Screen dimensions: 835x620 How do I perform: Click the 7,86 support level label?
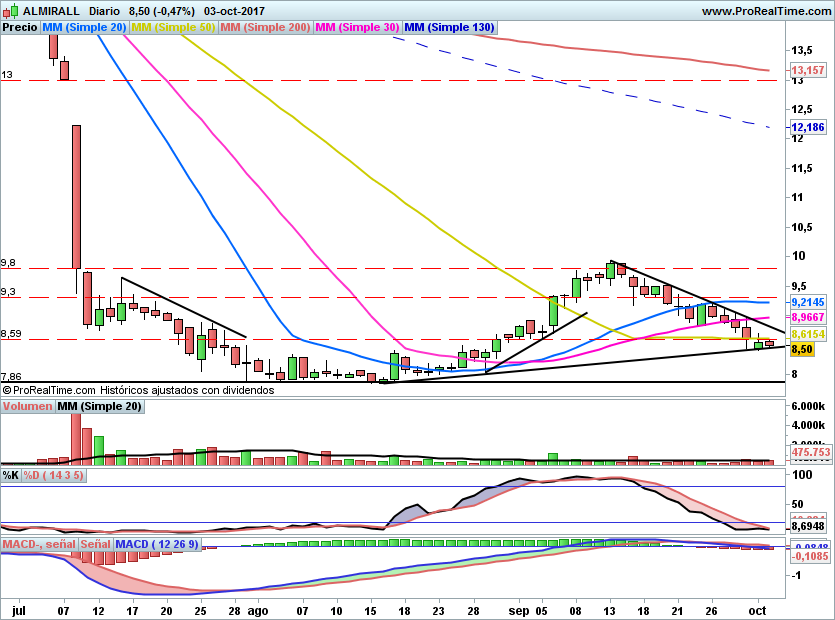11,377
